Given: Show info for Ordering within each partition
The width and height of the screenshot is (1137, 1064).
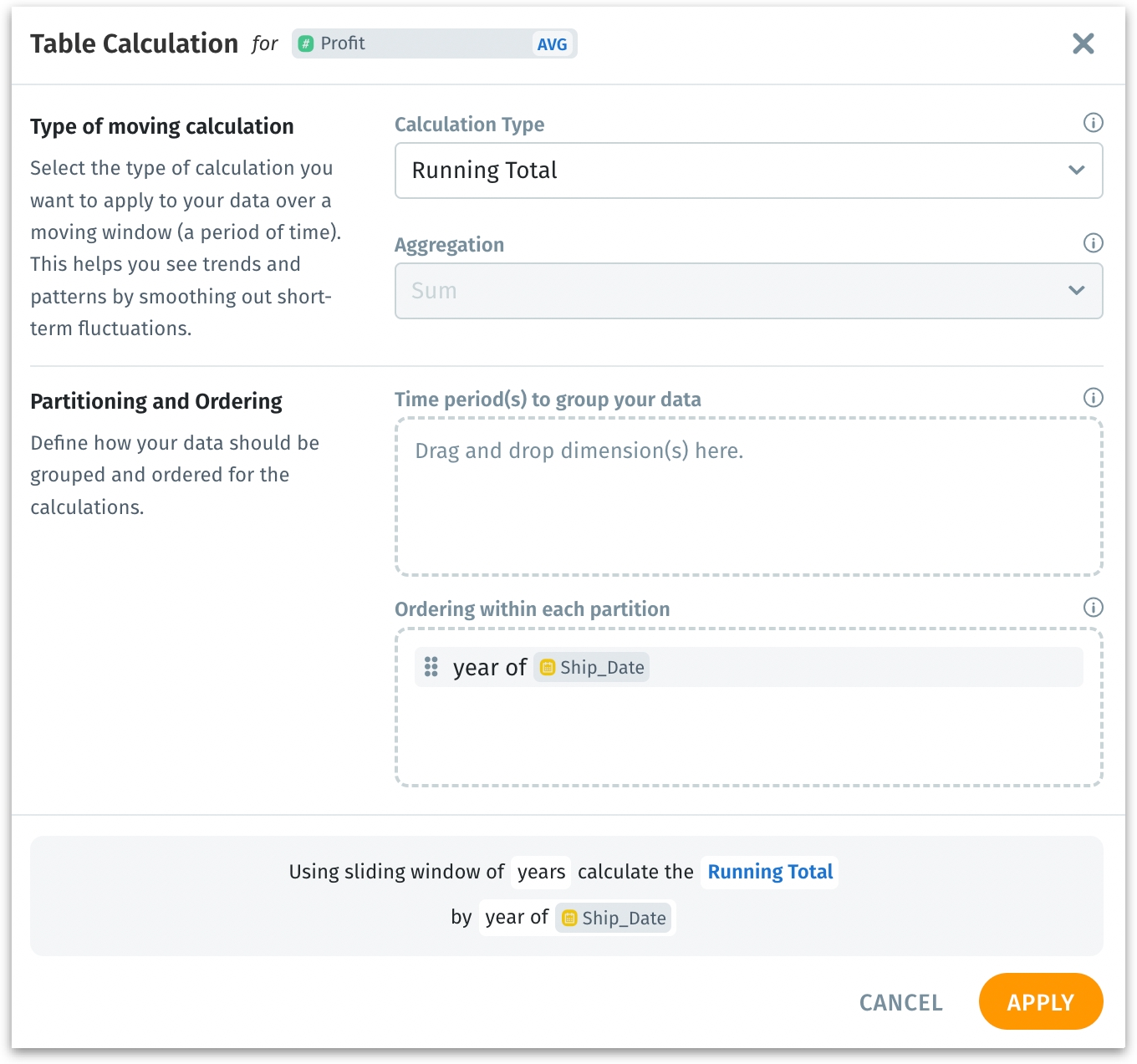Looking at the screenshot, I should (1093, 608).
